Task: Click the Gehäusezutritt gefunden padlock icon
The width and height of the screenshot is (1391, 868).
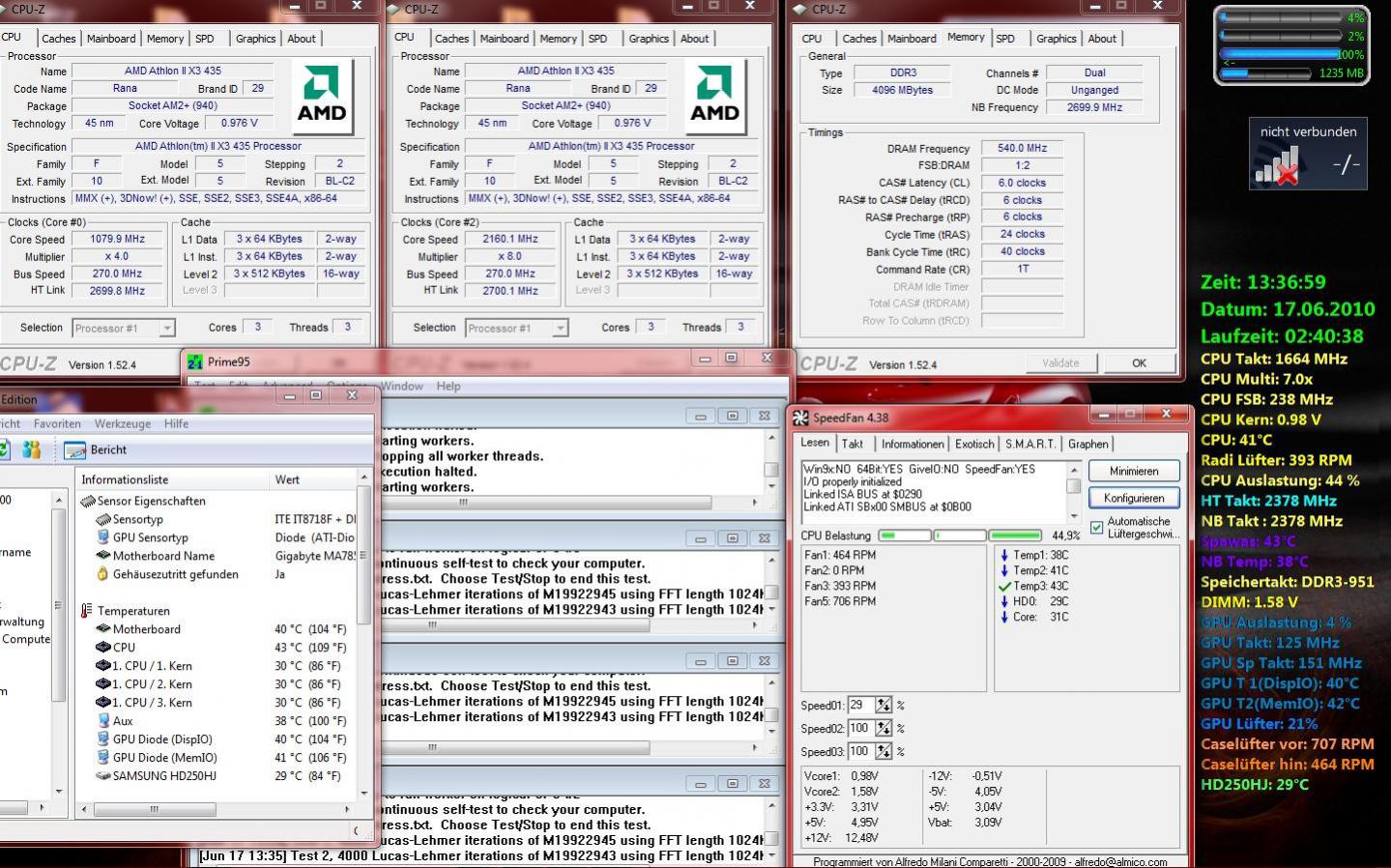Action: point(103,574)
